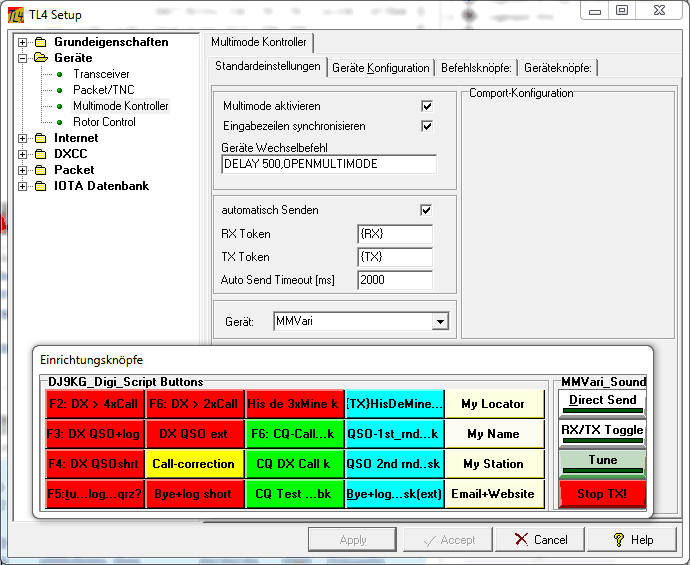
Task: Click the CQ Test ...bk button
Action: tap(294, 494)
